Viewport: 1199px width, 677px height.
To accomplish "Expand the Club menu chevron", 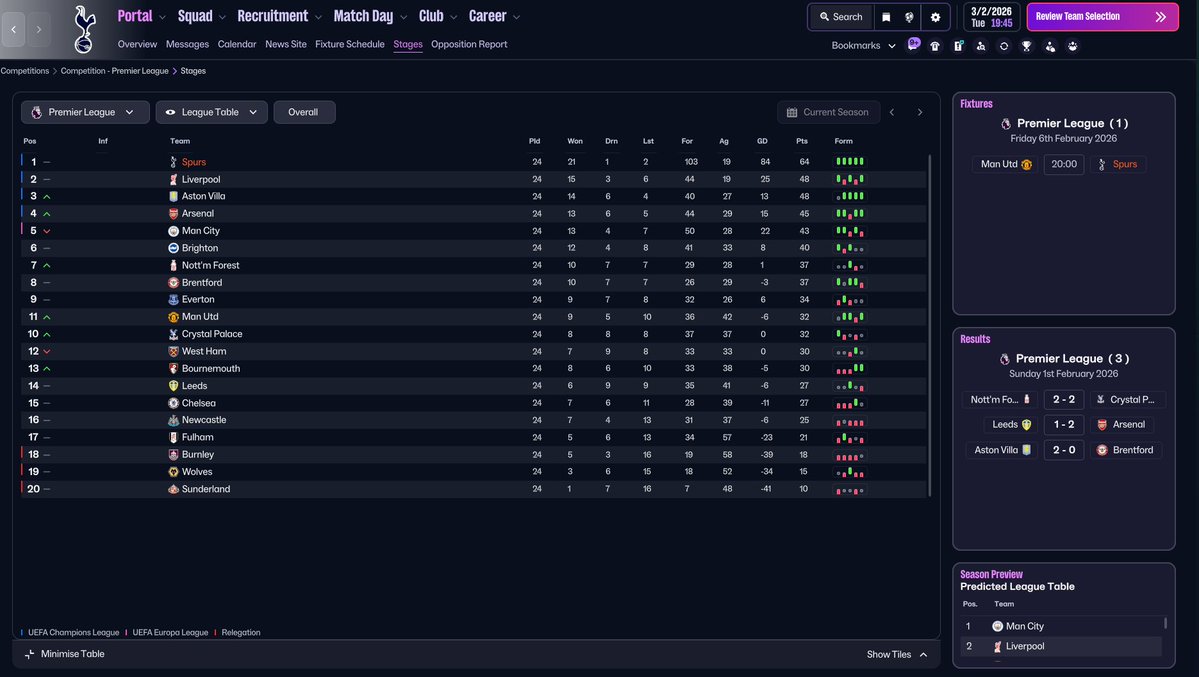I will click(453, 18).
